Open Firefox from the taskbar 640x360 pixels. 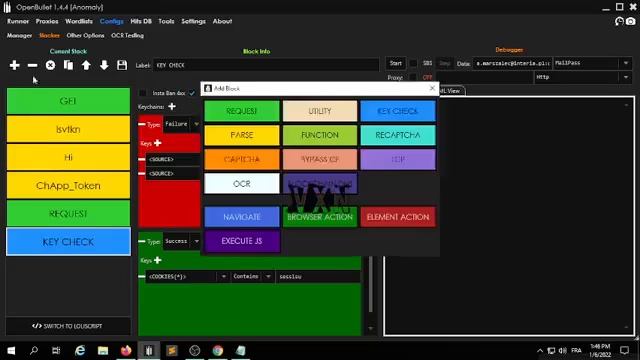(126, 351)
